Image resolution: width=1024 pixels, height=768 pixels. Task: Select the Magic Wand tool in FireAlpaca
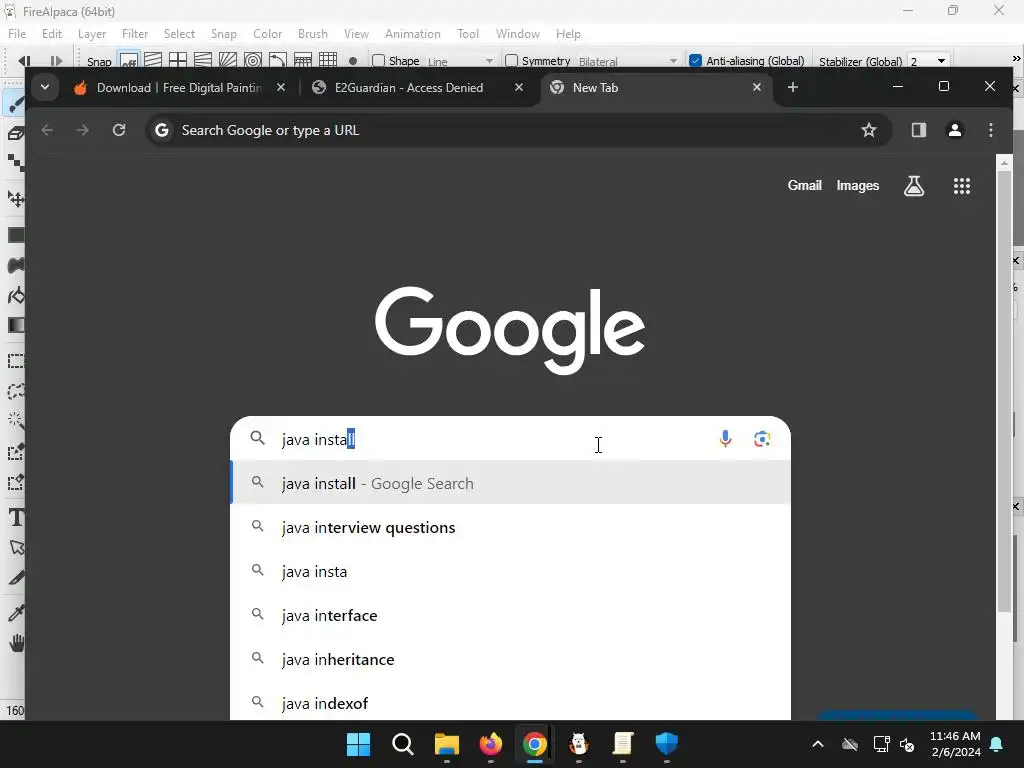click(x=16, y=421)
